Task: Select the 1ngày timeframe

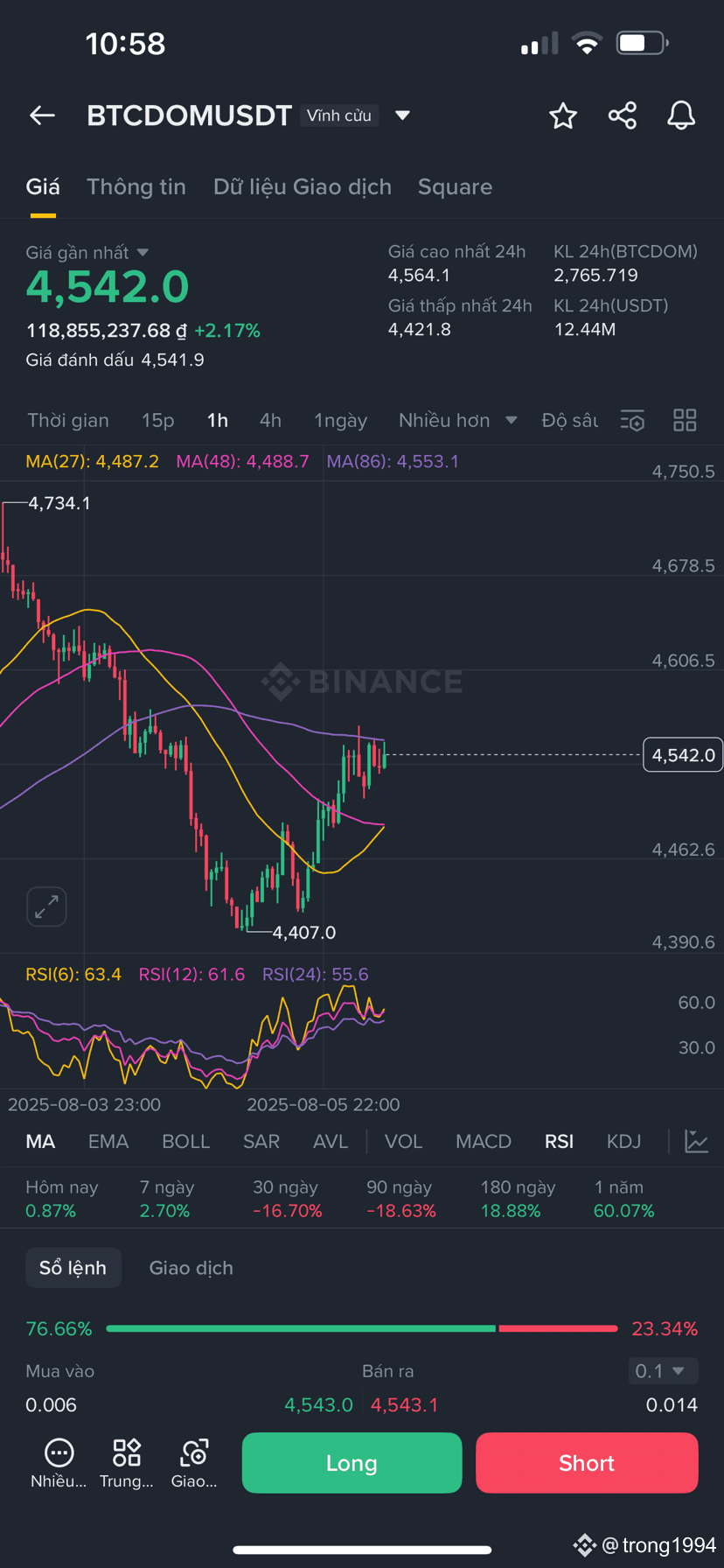Action: tap(341, 421)
